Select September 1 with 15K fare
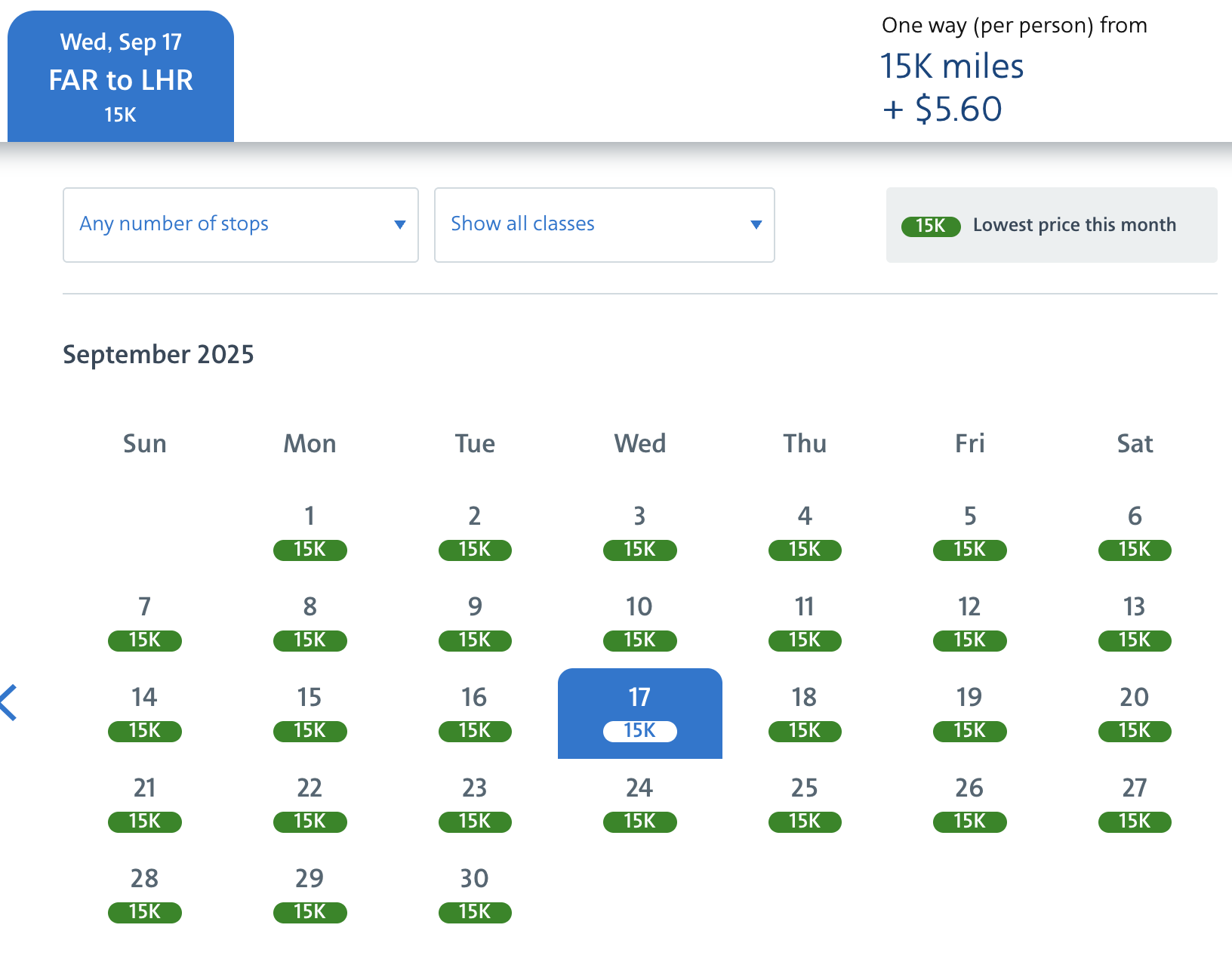The height and width of the screenshot is (968, 1232). pos(310,532)
